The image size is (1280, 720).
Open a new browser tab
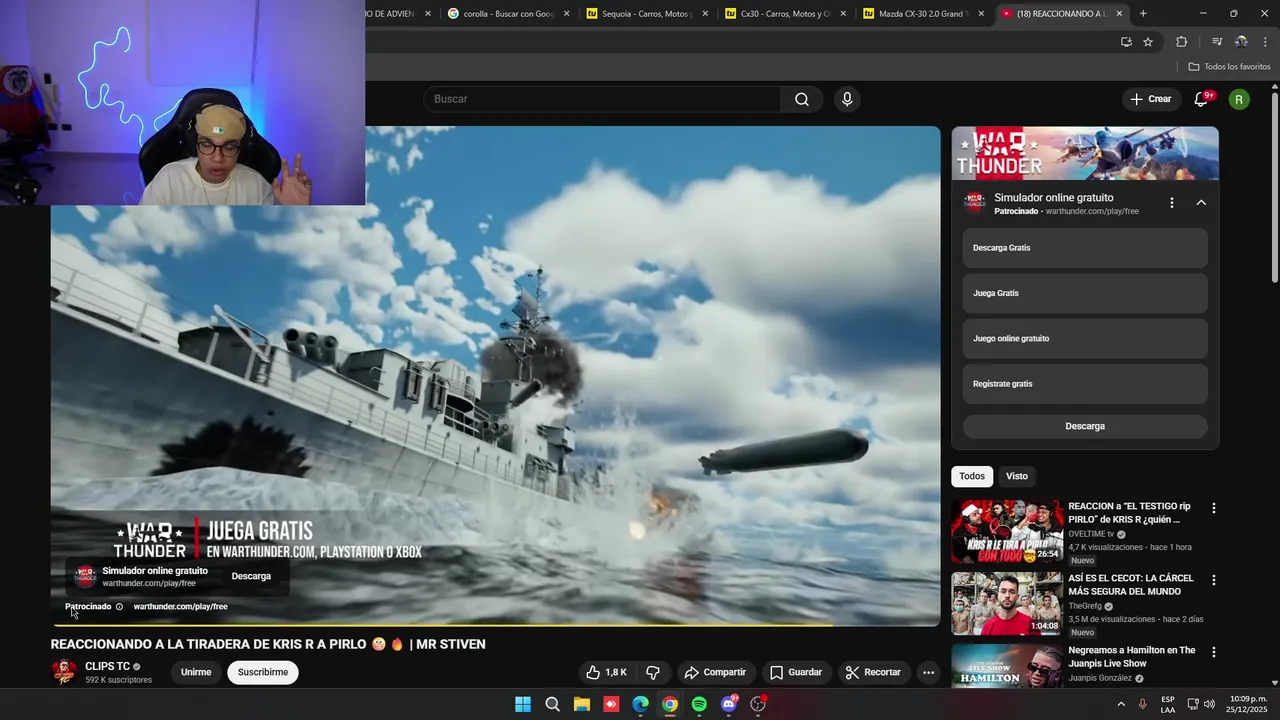point(1143,14)
